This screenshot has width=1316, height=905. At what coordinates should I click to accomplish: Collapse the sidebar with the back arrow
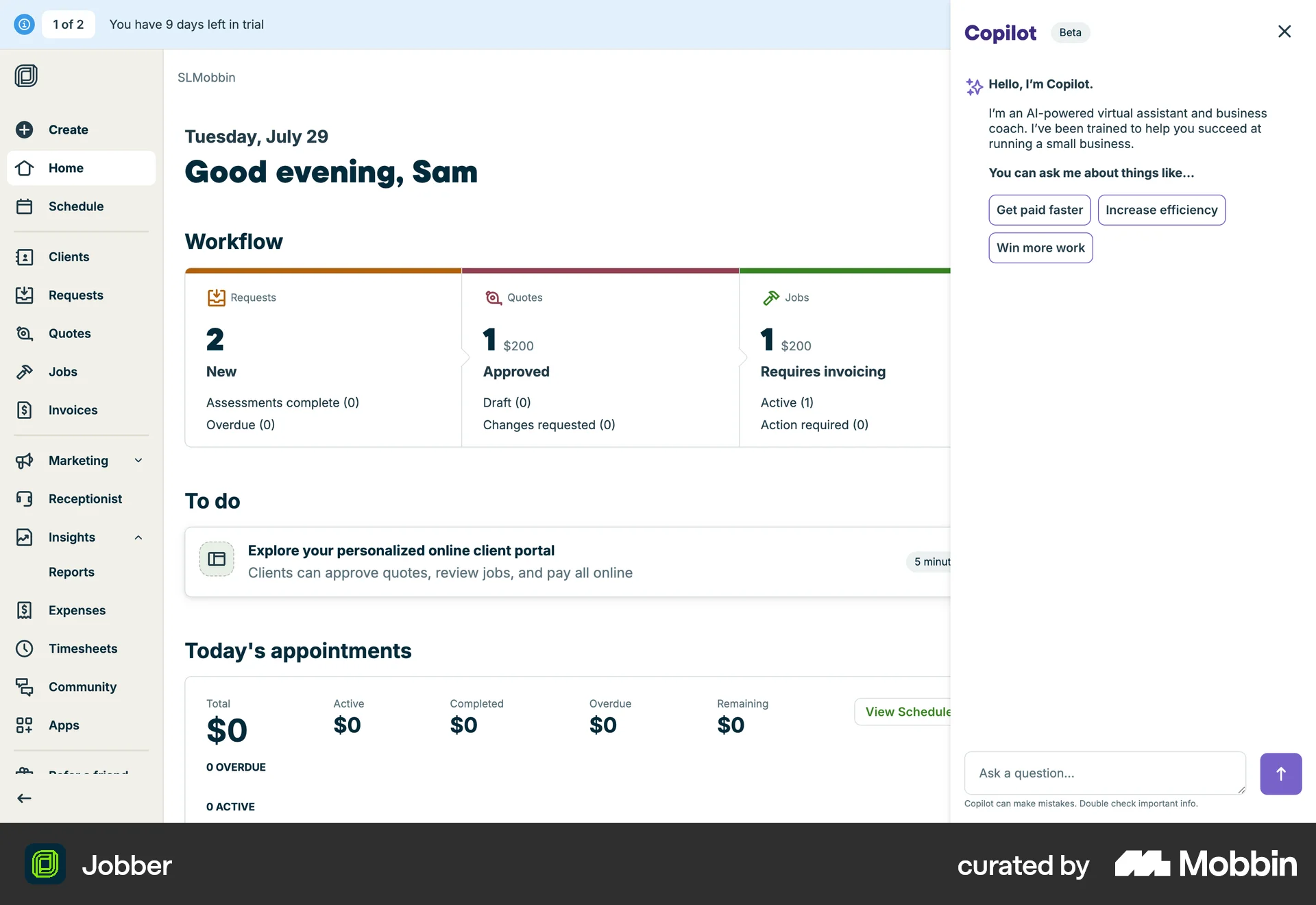point(23,797)
